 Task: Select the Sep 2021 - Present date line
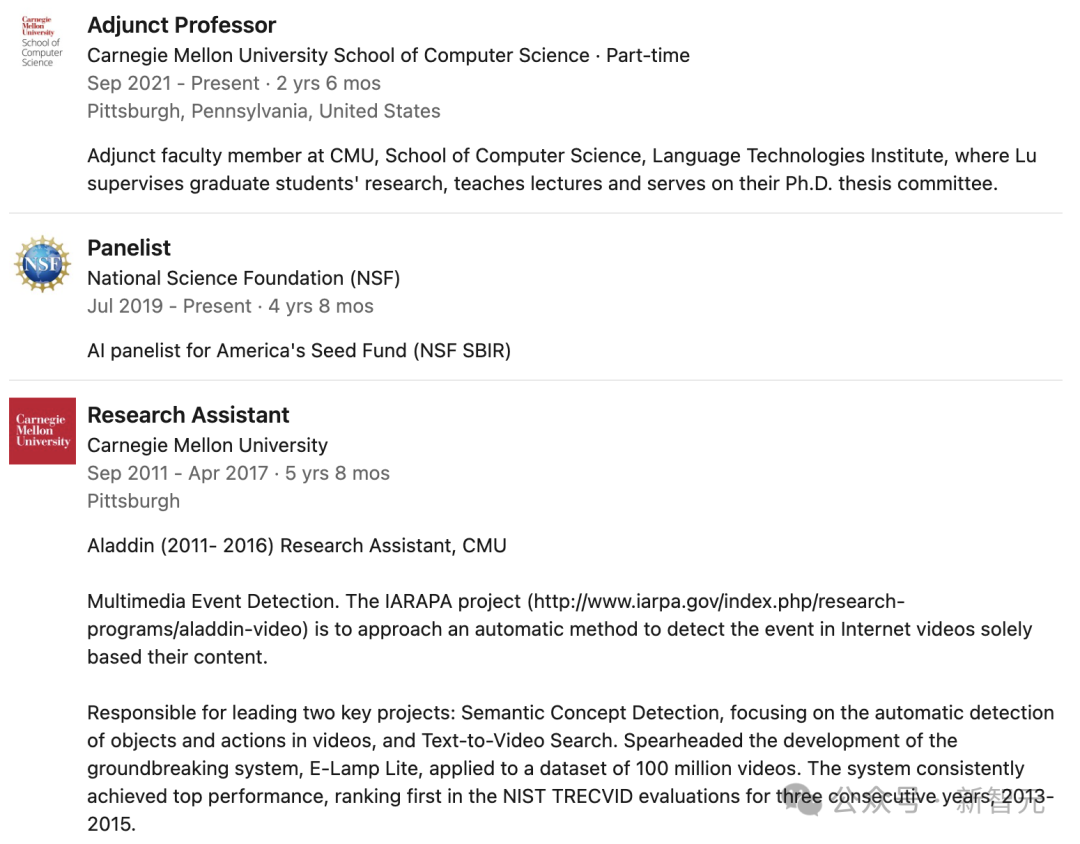point(233,84)
